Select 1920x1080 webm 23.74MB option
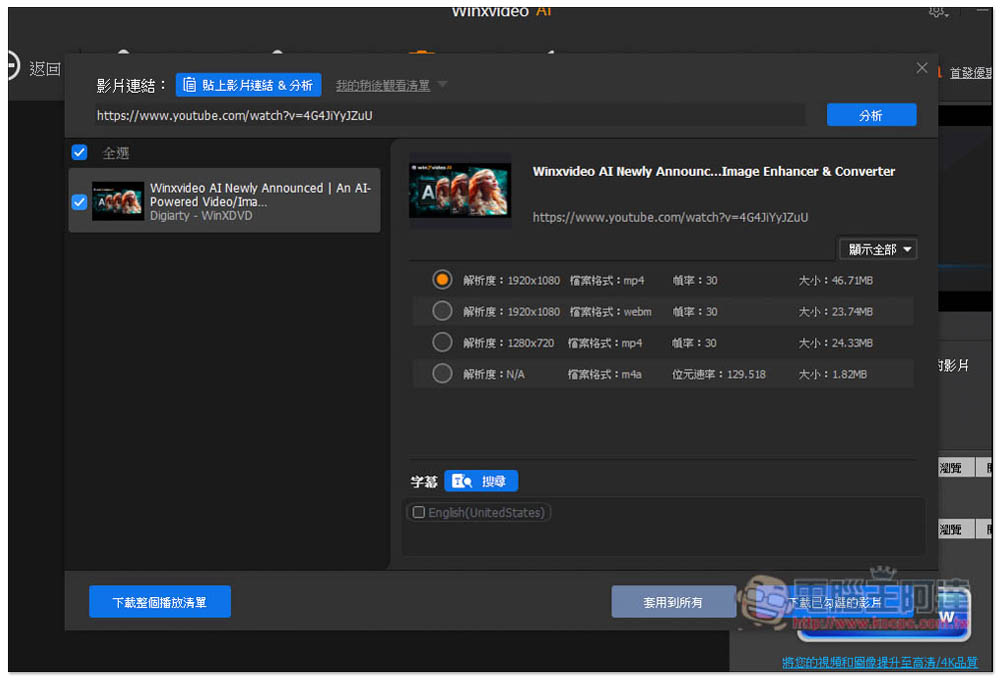 tap(442, 311)
